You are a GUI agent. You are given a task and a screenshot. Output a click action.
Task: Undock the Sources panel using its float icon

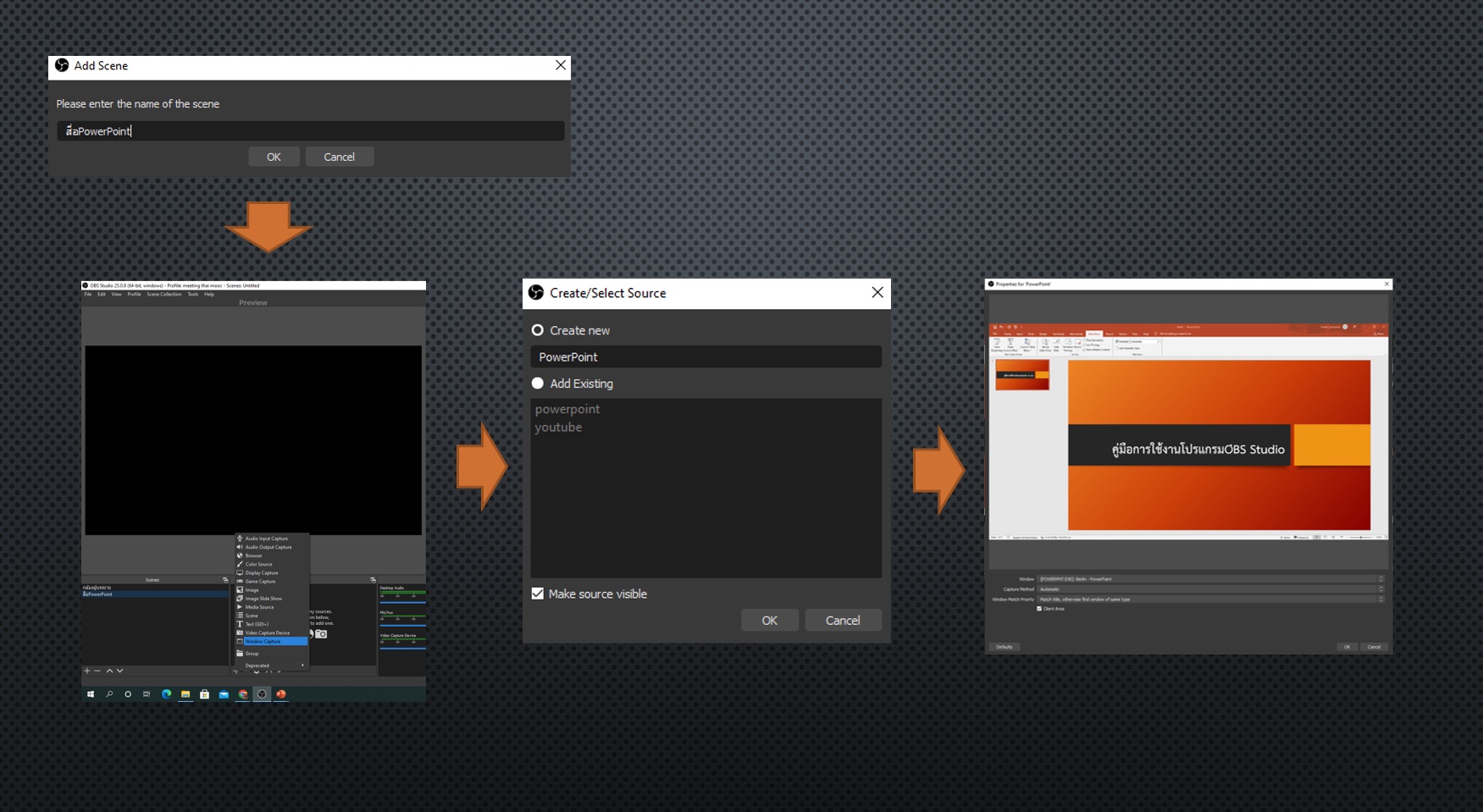click(373, 580)
